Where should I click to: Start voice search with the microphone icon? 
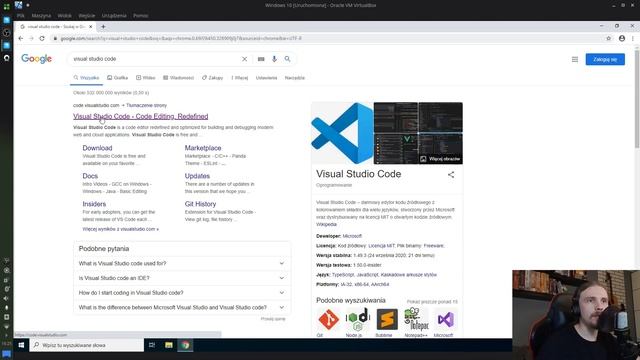(274, 59)
